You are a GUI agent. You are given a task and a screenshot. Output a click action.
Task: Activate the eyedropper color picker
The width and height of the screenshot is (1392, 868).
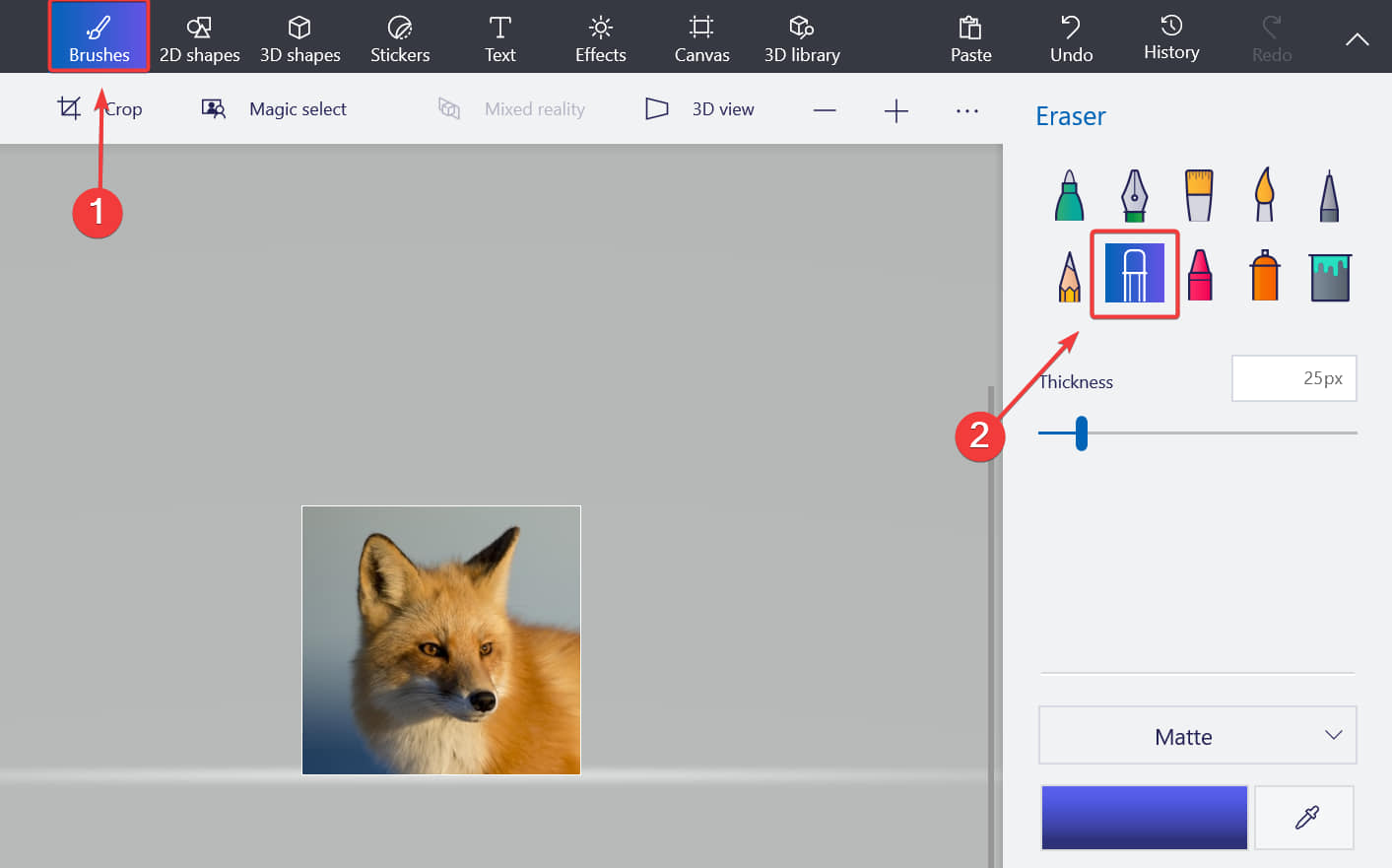click(1305, 817)
